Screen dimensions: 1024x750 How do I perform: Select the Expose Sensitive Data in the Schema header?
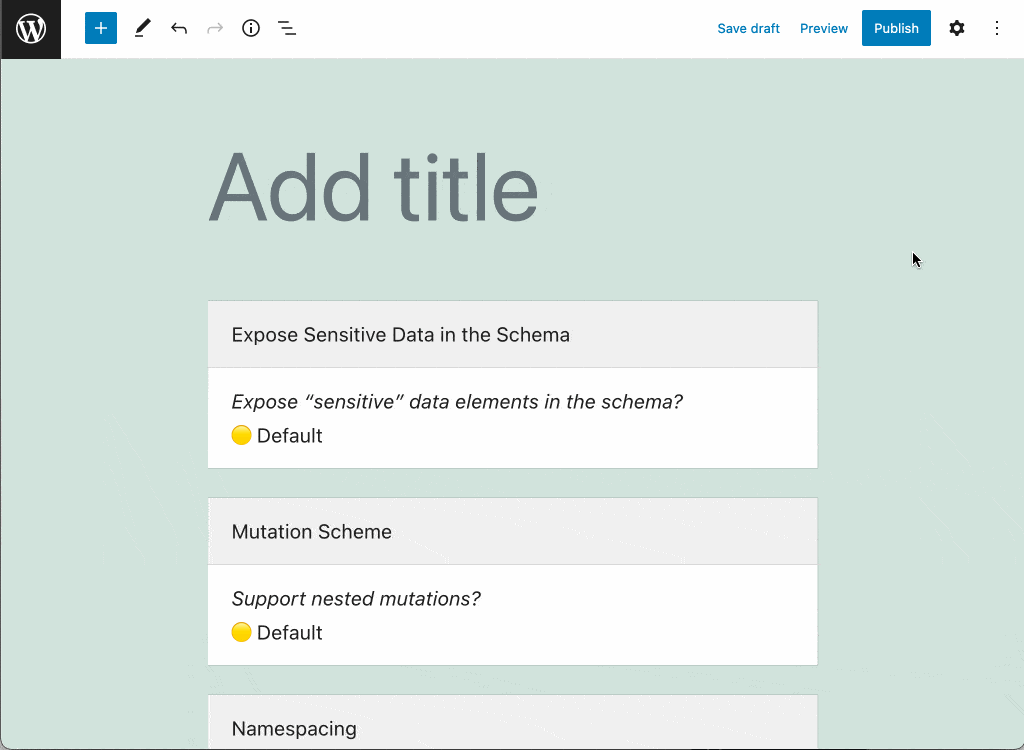point(513,334)
